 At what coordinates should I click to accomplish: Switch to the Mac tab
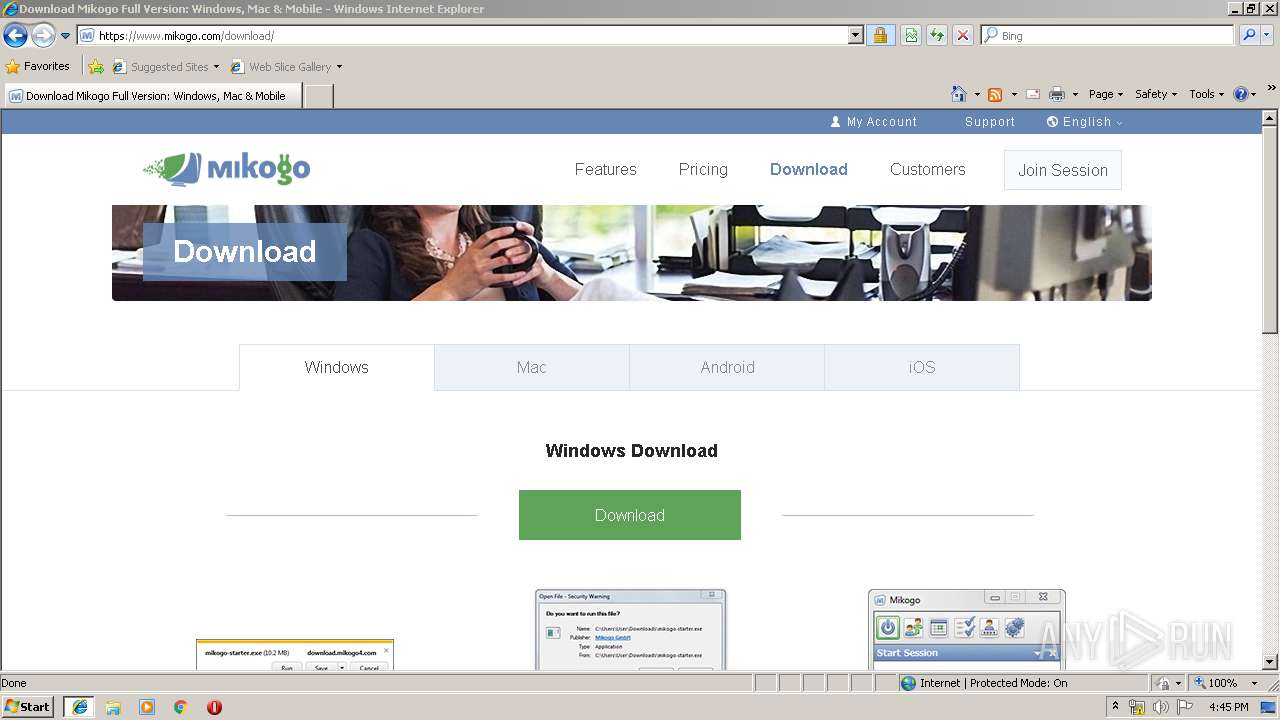(532, 367)
